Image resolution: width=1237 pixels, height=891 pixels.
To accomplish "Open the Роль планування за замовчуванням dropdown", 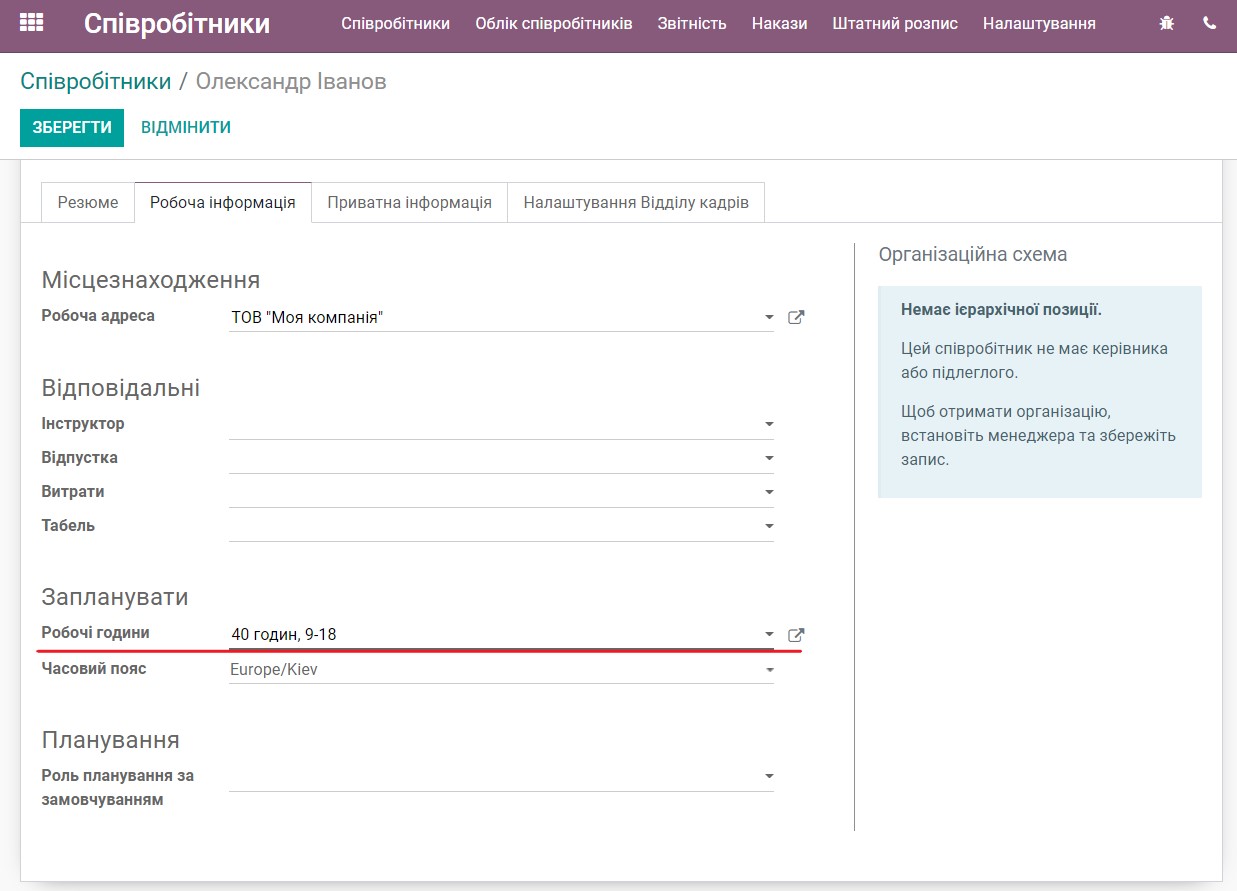I will click(768, 775).
